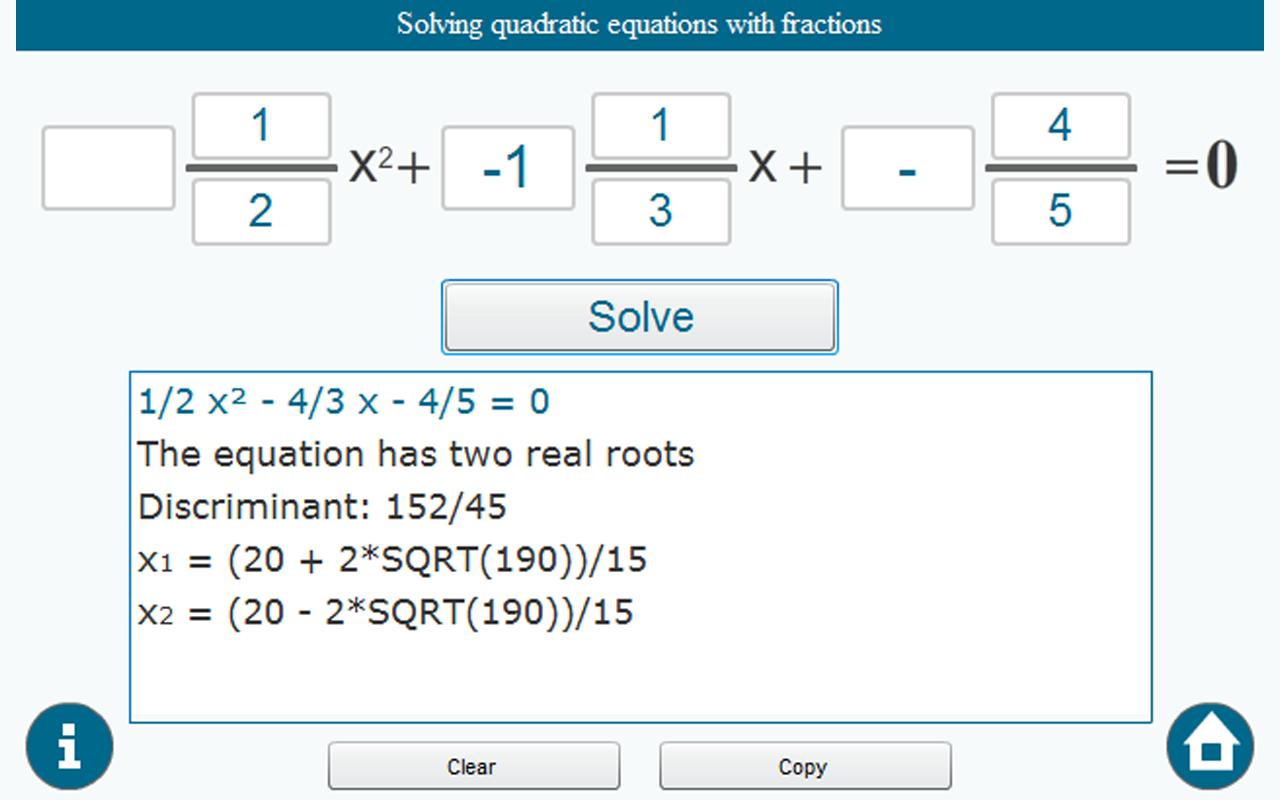Click the Discriminant: 152/45 result line
The width and height of the screenshot is (1280, 800).
322,507
